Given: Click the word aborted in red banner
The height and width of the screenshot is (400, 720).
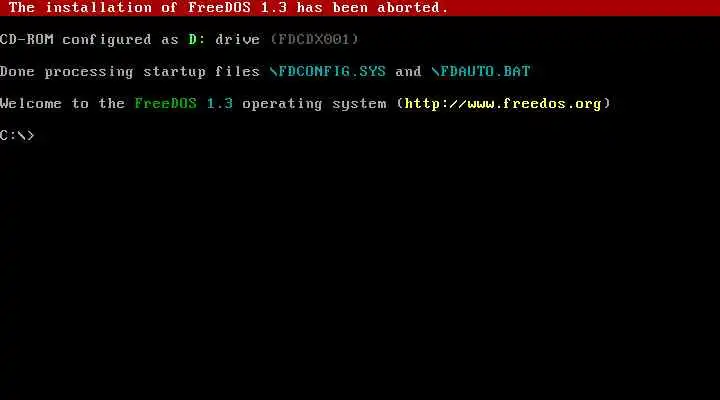Looking at the screenshot, I should click(408, 8).
